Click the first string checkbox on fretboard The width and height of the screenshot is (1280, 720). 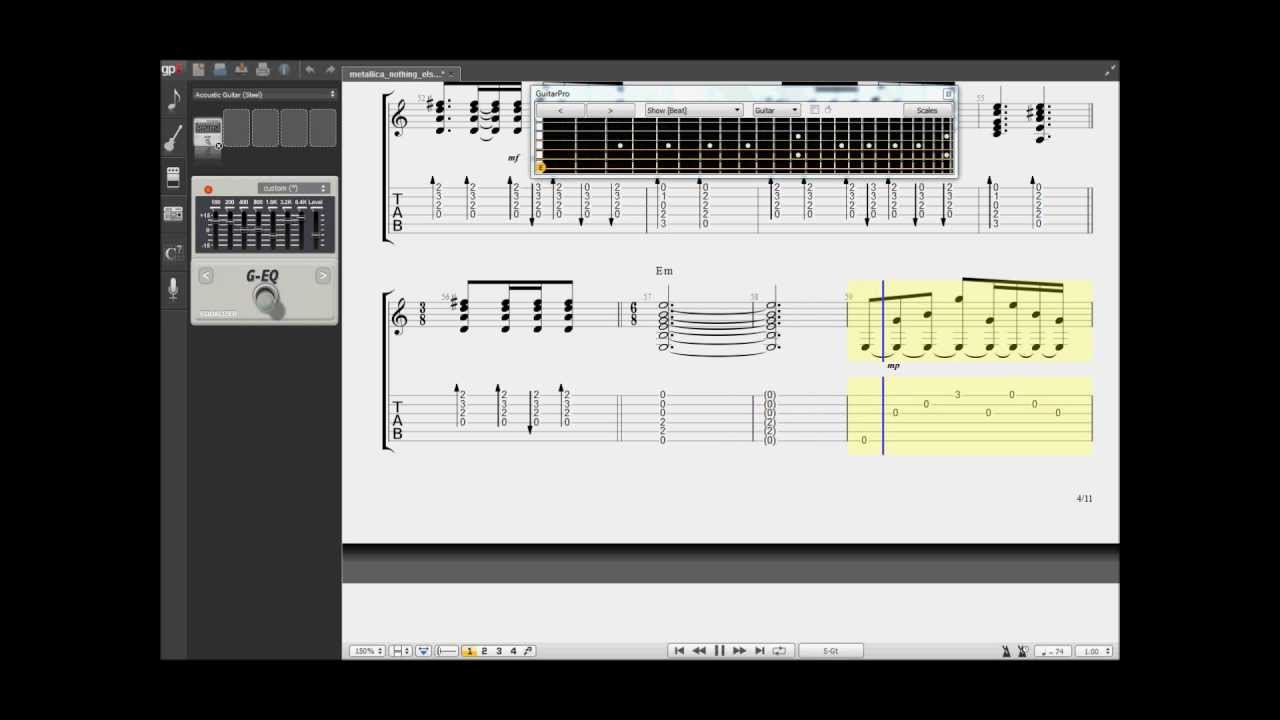pos(539,126)
